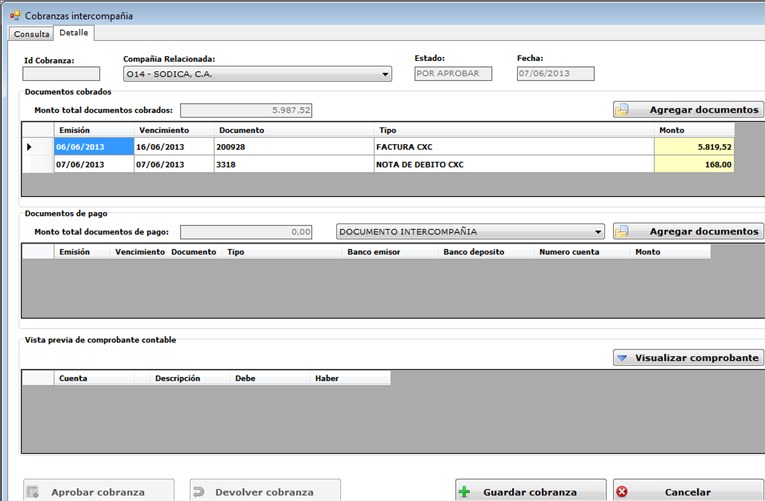Screen dimensions: 765x501
Task: Click the return arrow icon on Devolver cobranza
Action: tap(199, 492)
